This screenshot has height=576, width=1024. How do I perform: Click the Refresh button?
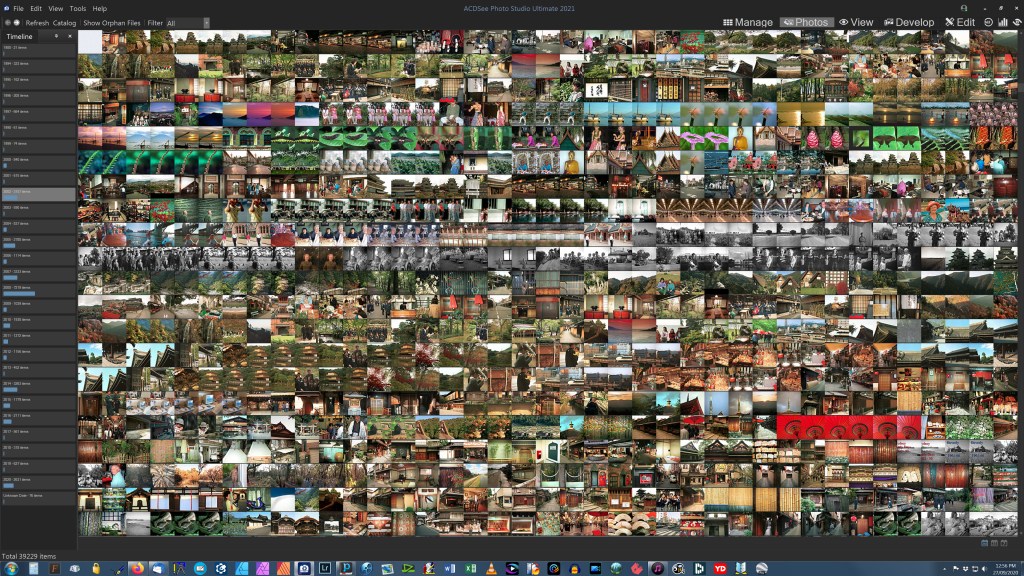pyautogui.click(x=37, y=22)
